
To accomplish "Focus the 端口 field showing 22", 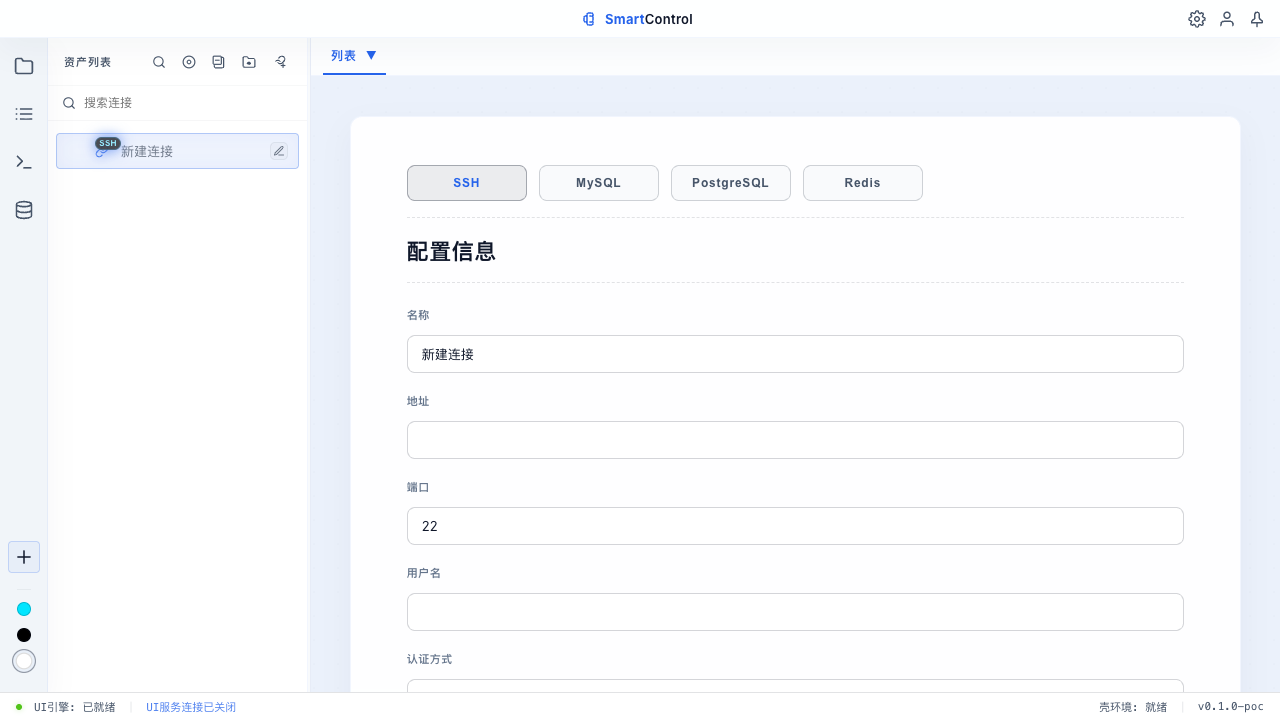I will 795,526.
